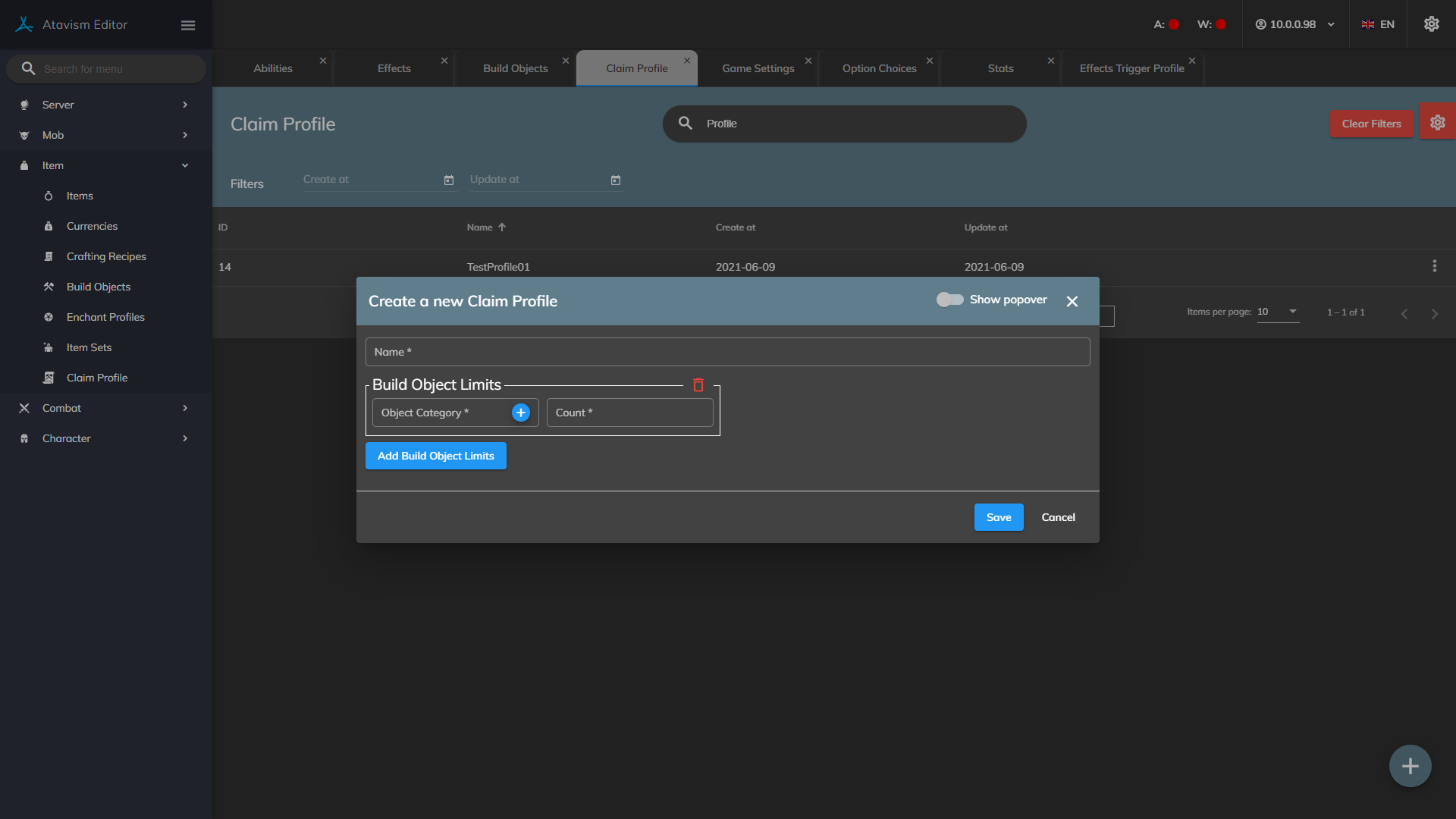Image resolution: width=1456 pixels, height=819 pixels.
Task: Click the blue plus next to Object Category
Action: click(521, 413)
